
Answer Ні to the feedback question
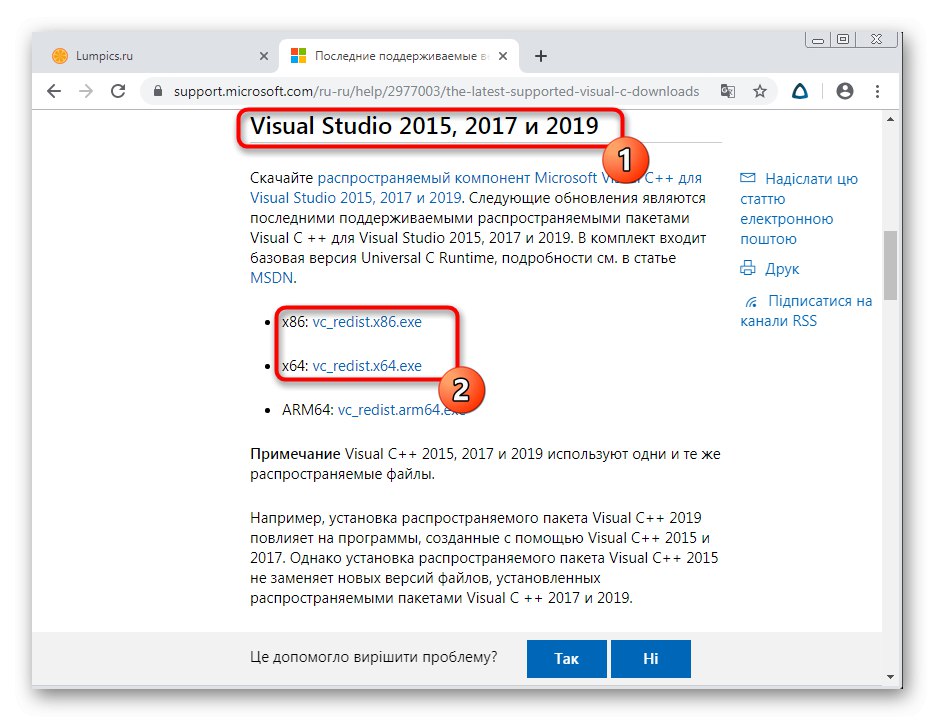pyautogui.click(x=651, y=659)
